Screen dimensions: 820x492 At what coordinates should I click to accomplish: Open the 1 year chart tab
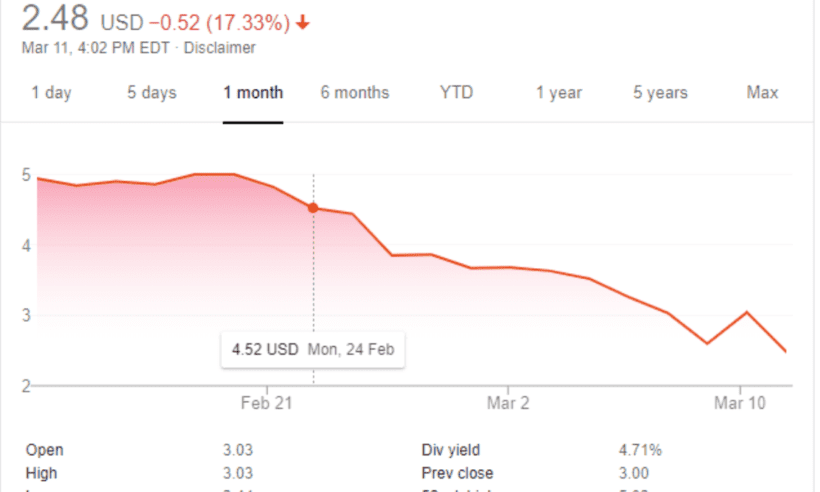click(x=558, y=93)
